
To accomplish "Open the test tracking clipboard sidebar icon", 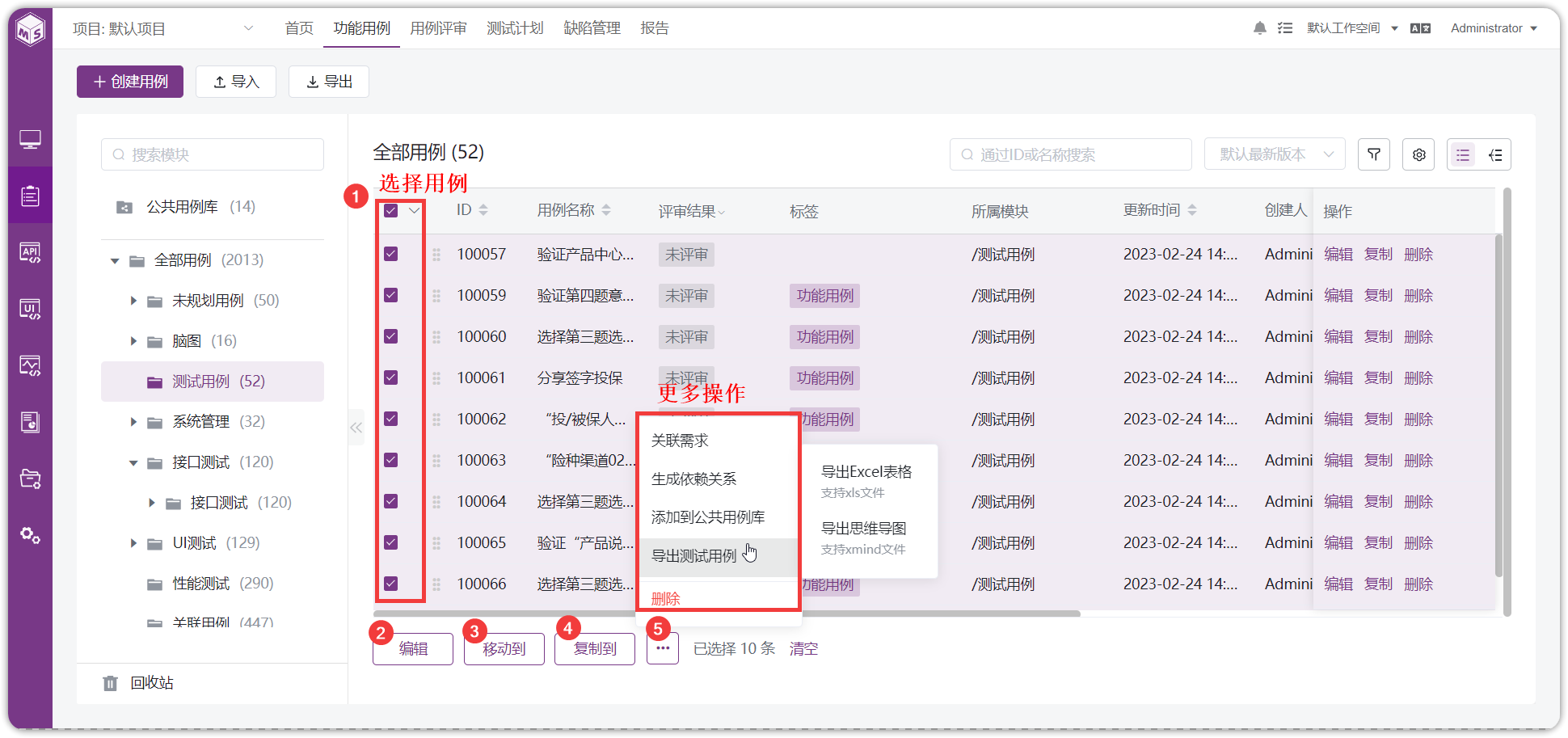I will (x=31, y=196).
